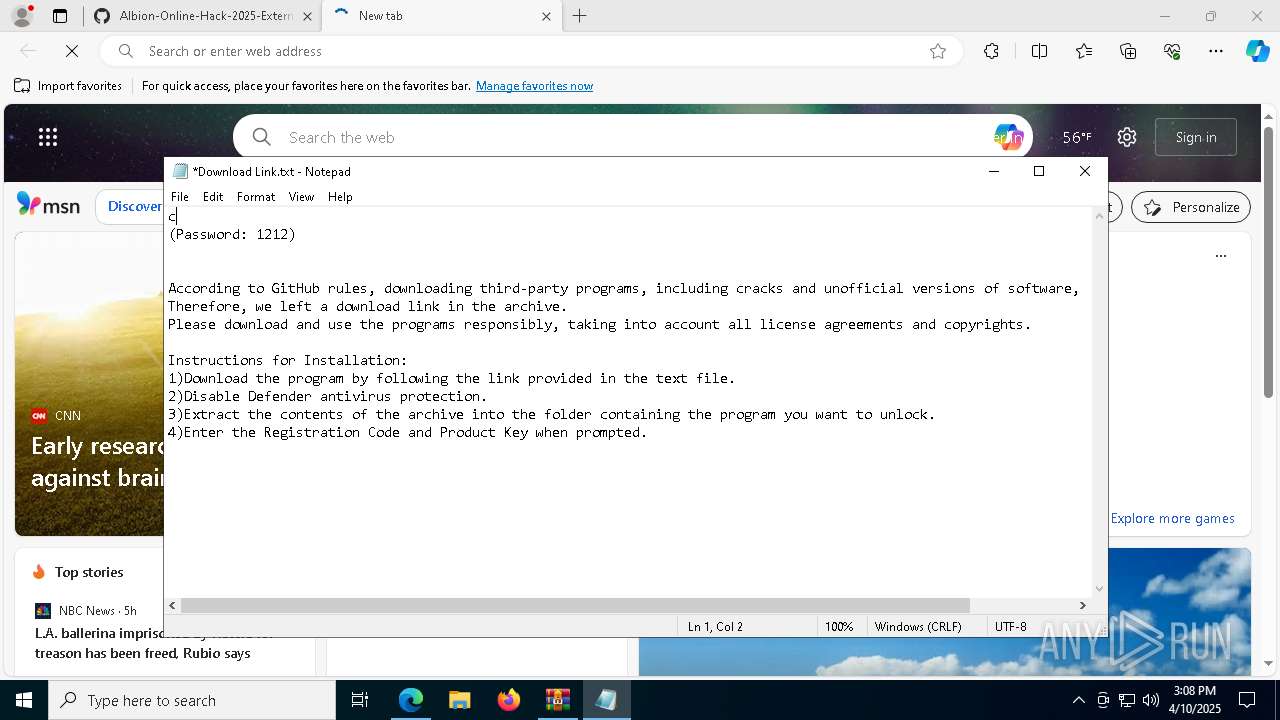
Task: Click the msn logo
Action: pos(48,205)
